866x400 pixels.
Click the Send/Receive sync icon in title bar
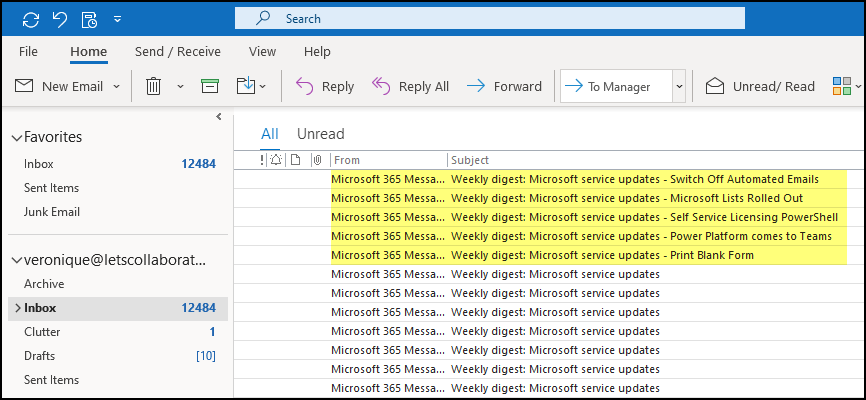tap(30, 18)
